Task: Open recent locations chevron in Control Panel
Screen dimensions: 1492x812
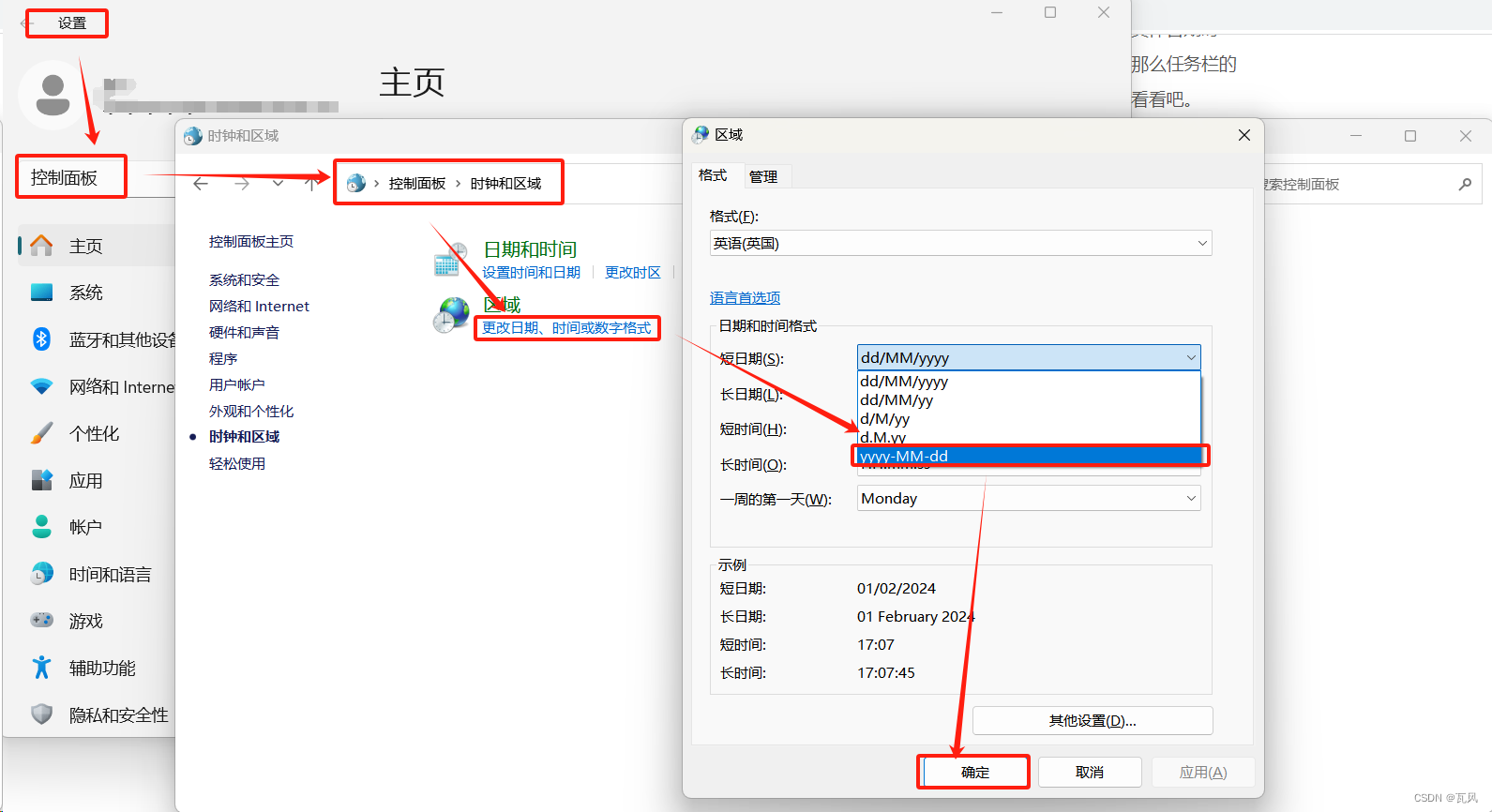Action: 278,184
